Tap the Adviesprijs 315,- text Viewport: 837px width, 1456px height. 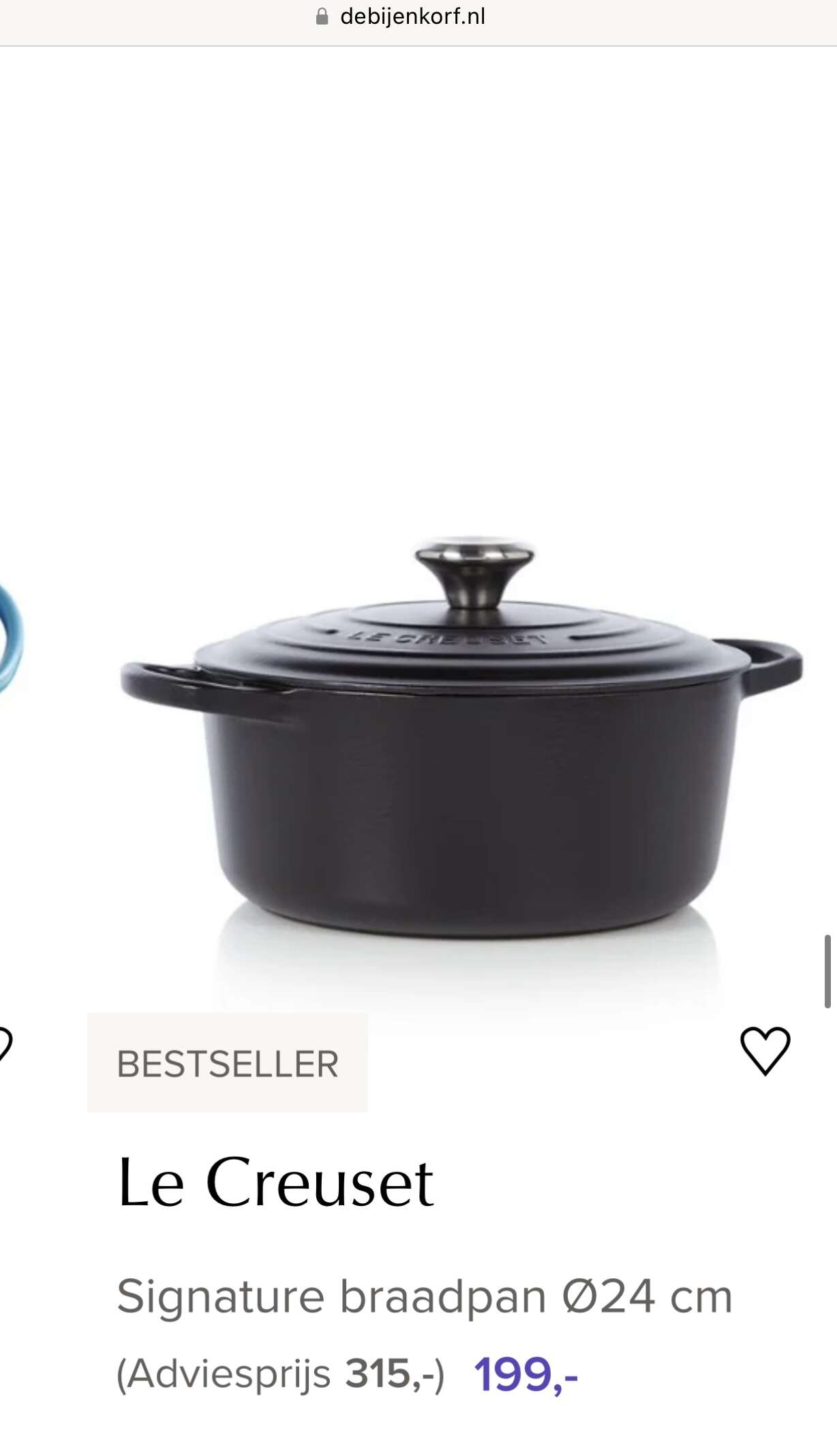click(280, 1374)
